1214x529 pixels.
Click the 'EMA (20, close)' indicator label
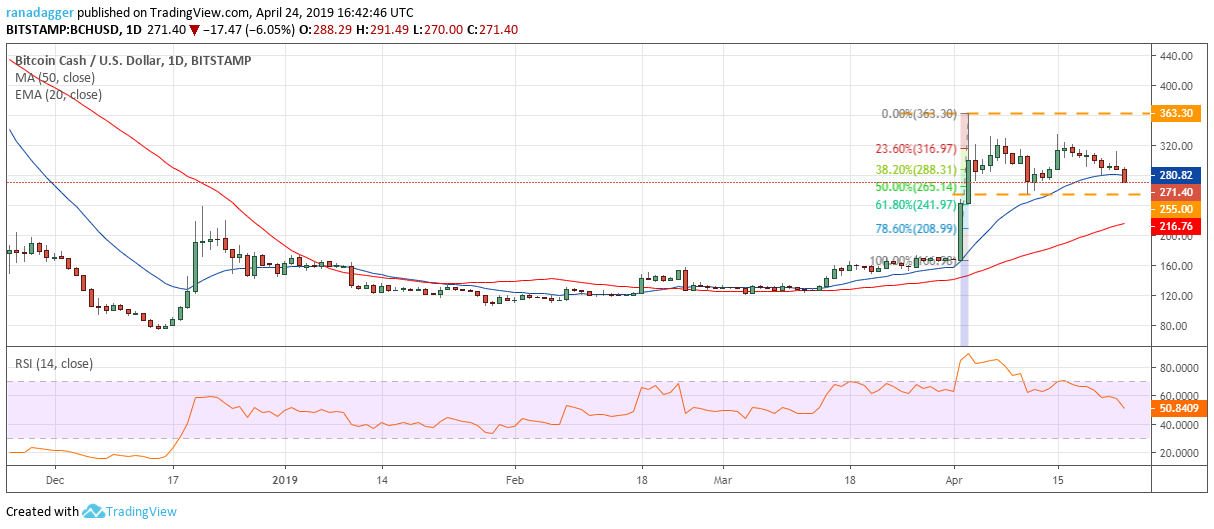(x=58, y=95)
